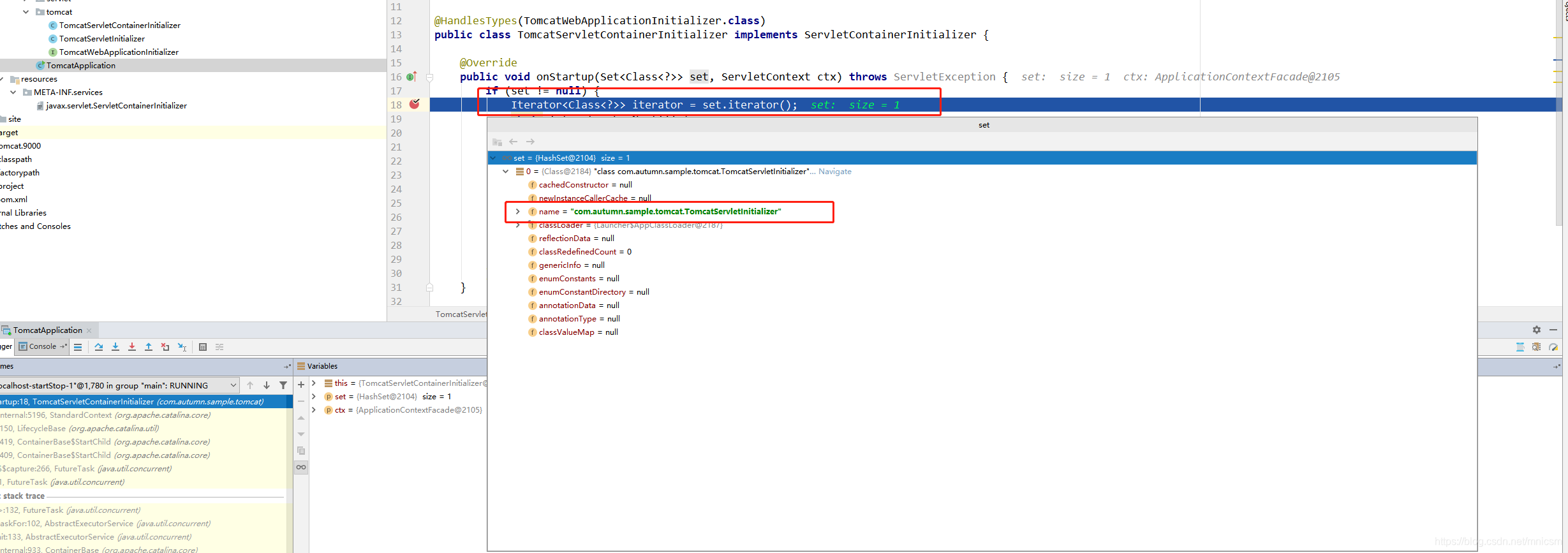Viewport: 1568px width, 553px height.
Task: Hide the debug tool window with minus icon
Action: tap(1553, 330)
